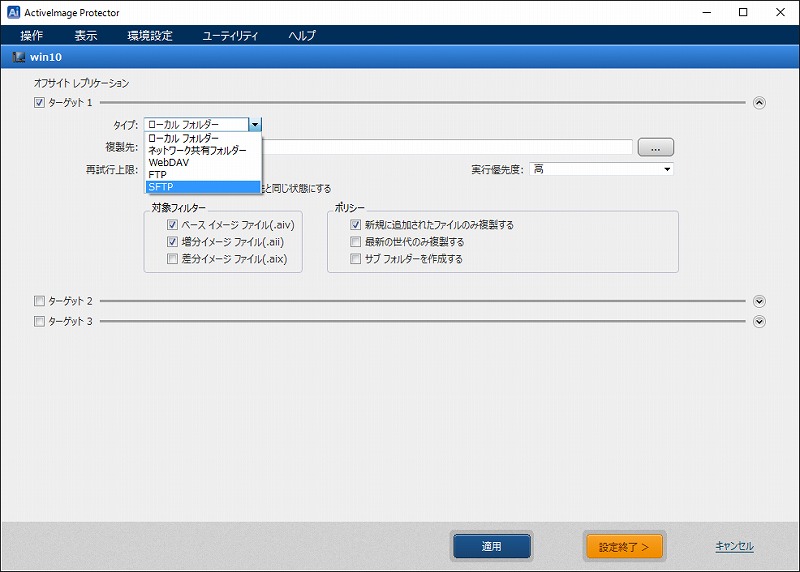Enable 最新の世代のみ複製する policy
800x572 pixels.
coord(356,242)
